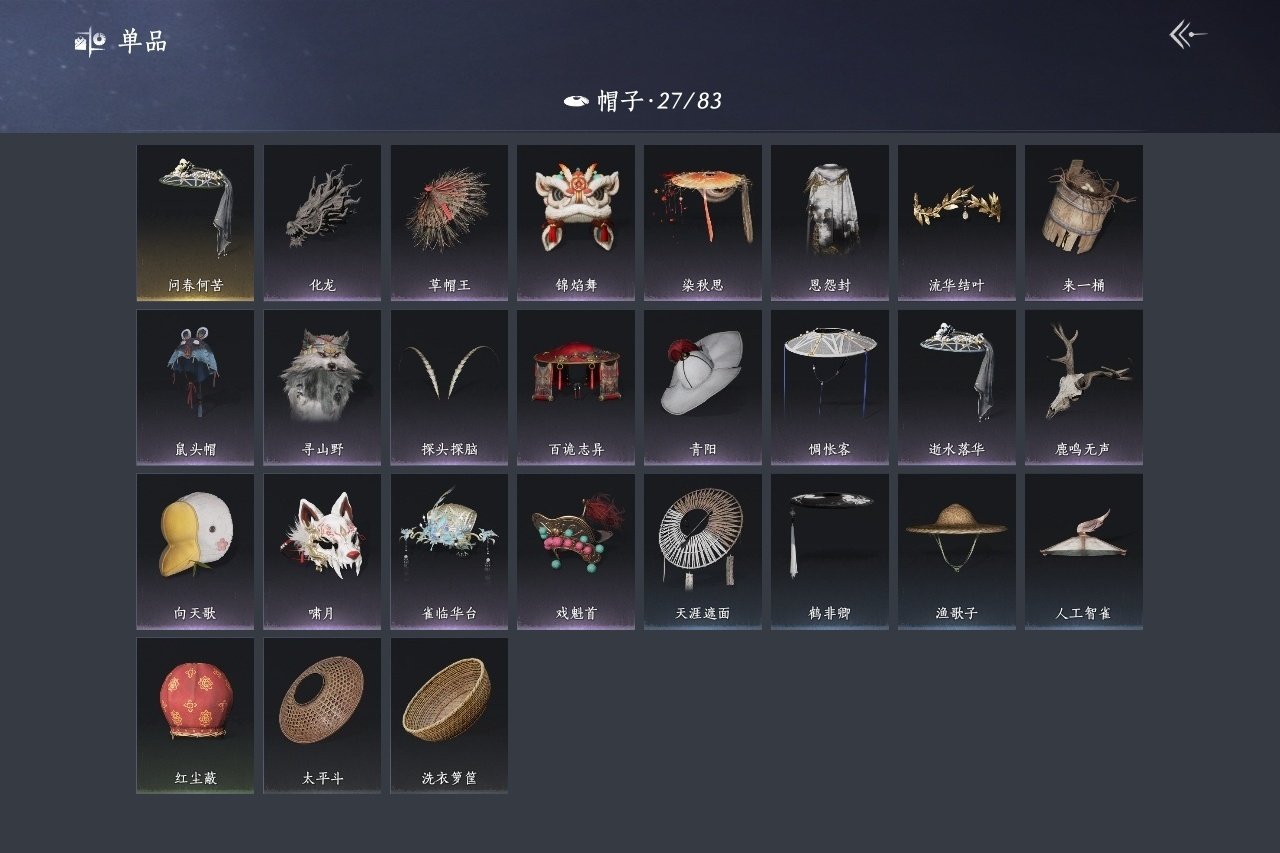
Task: Select the 问春何苦 highlighted hat item
Action: point(195,222)
